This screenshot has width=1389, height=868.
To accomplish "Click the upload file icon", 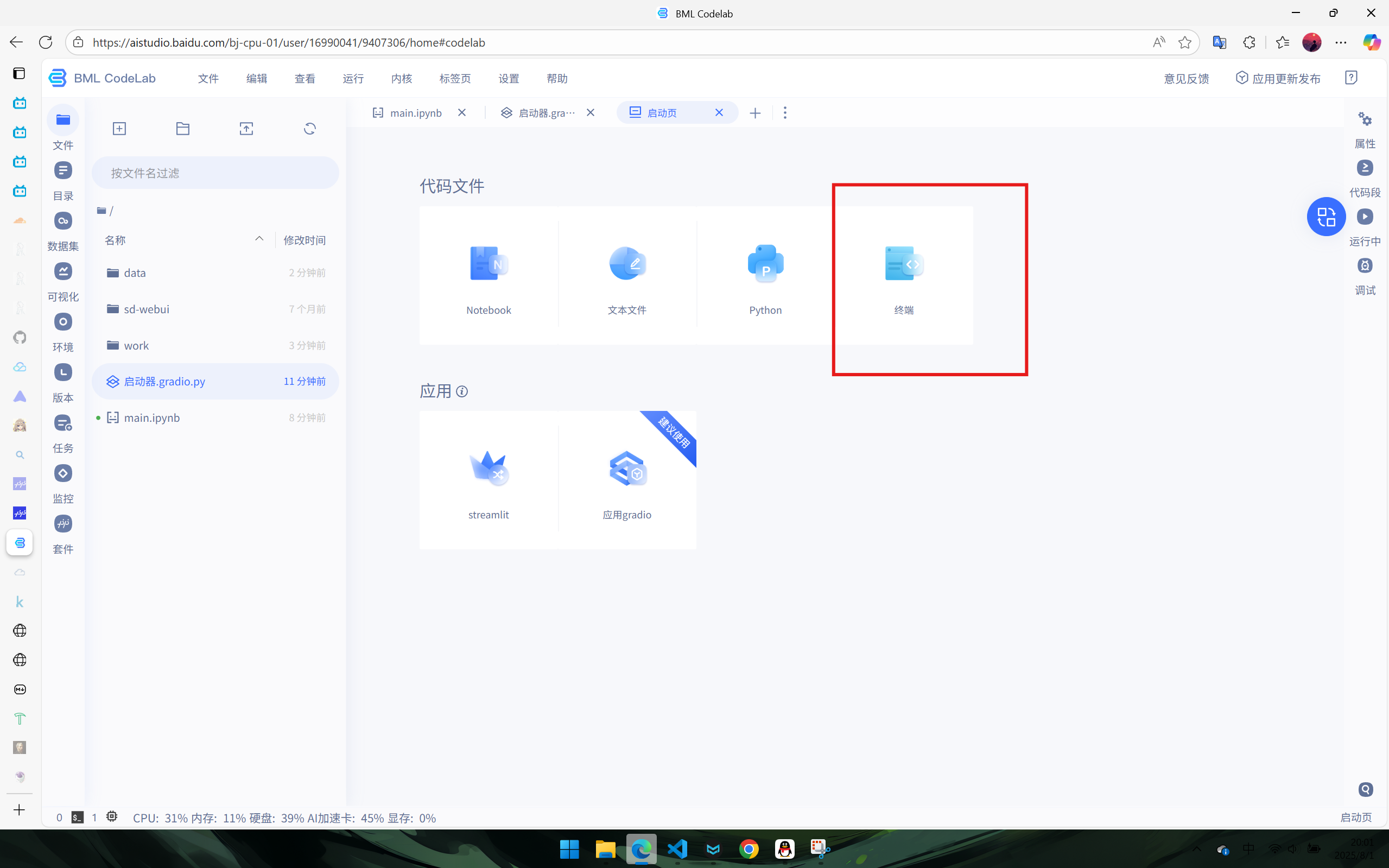I will tap(246, 129).
